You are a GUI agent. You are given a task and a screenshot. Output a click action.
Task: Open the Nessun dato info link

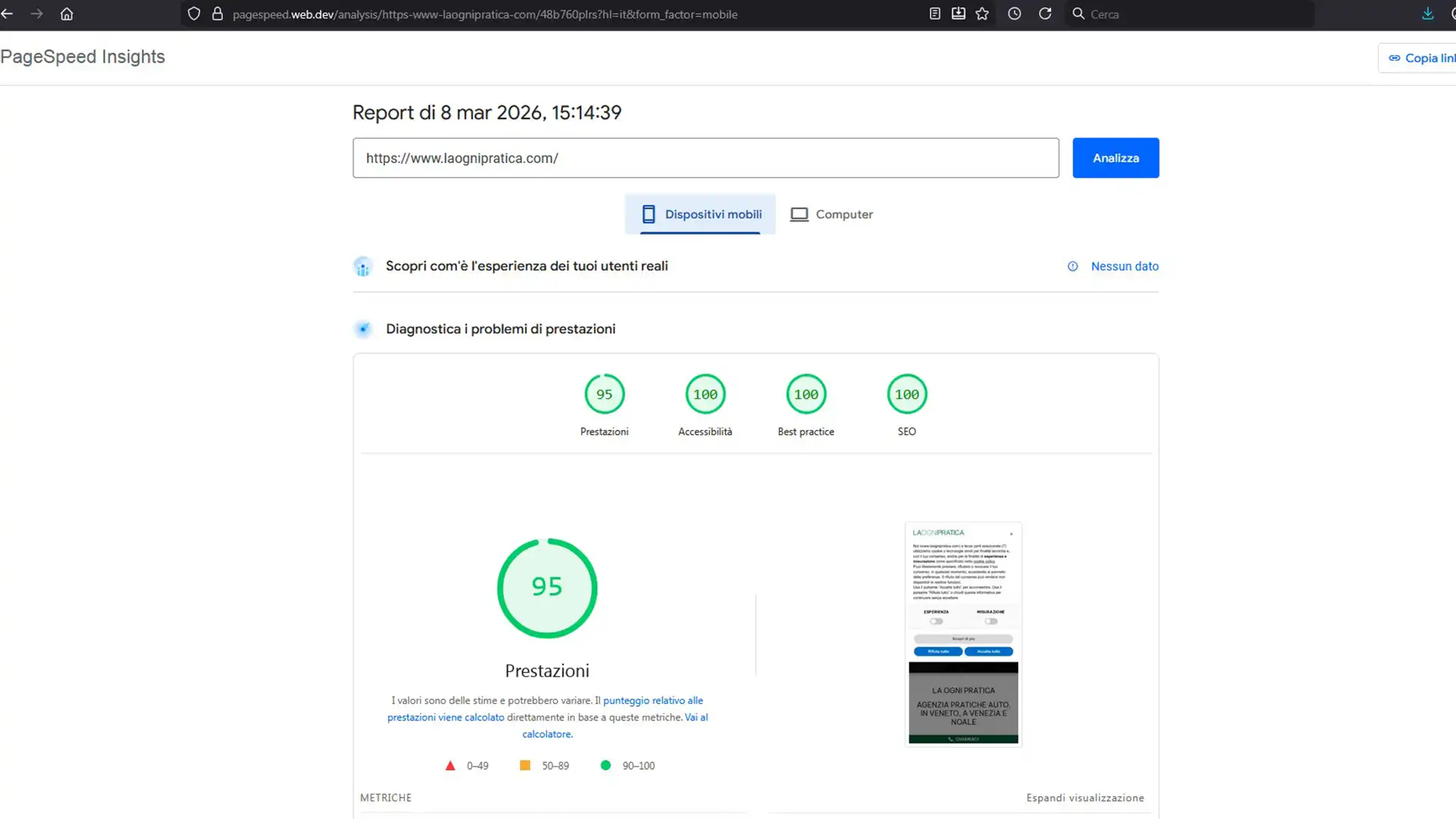[x=1124, y=266]
